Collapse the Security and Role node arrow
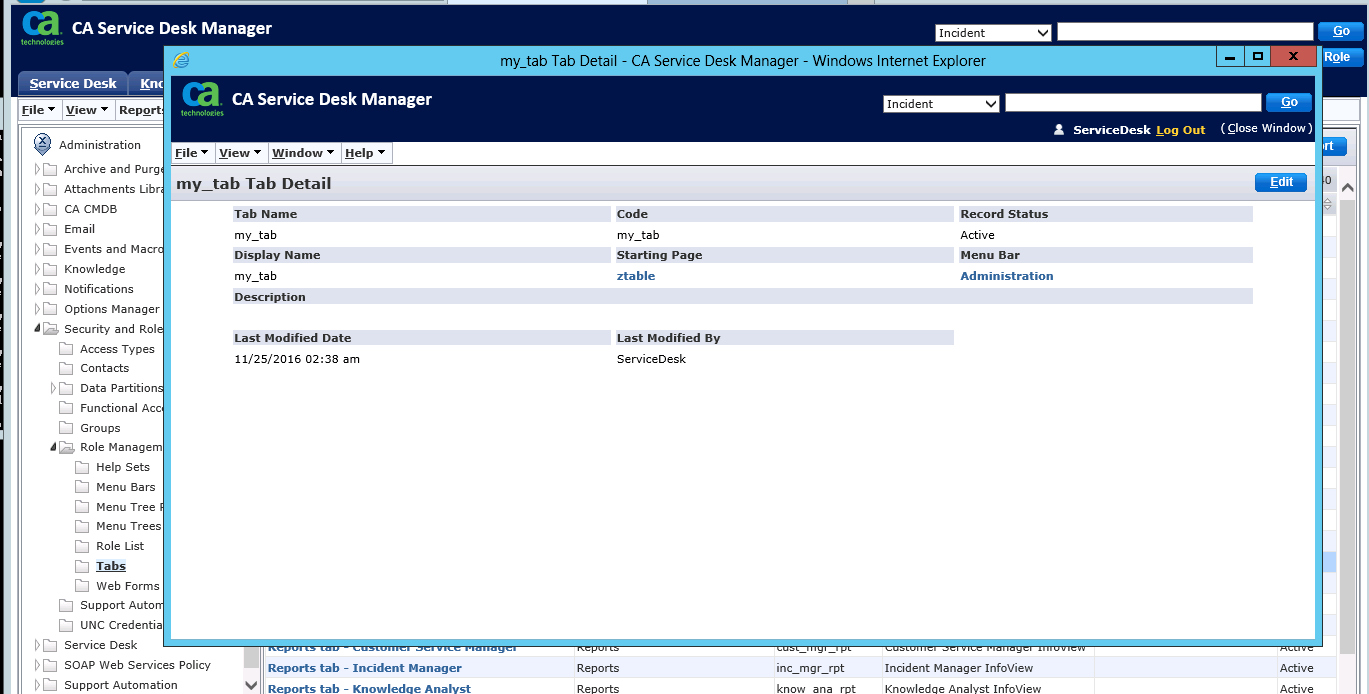1369x694 pixels. point(38,329)
